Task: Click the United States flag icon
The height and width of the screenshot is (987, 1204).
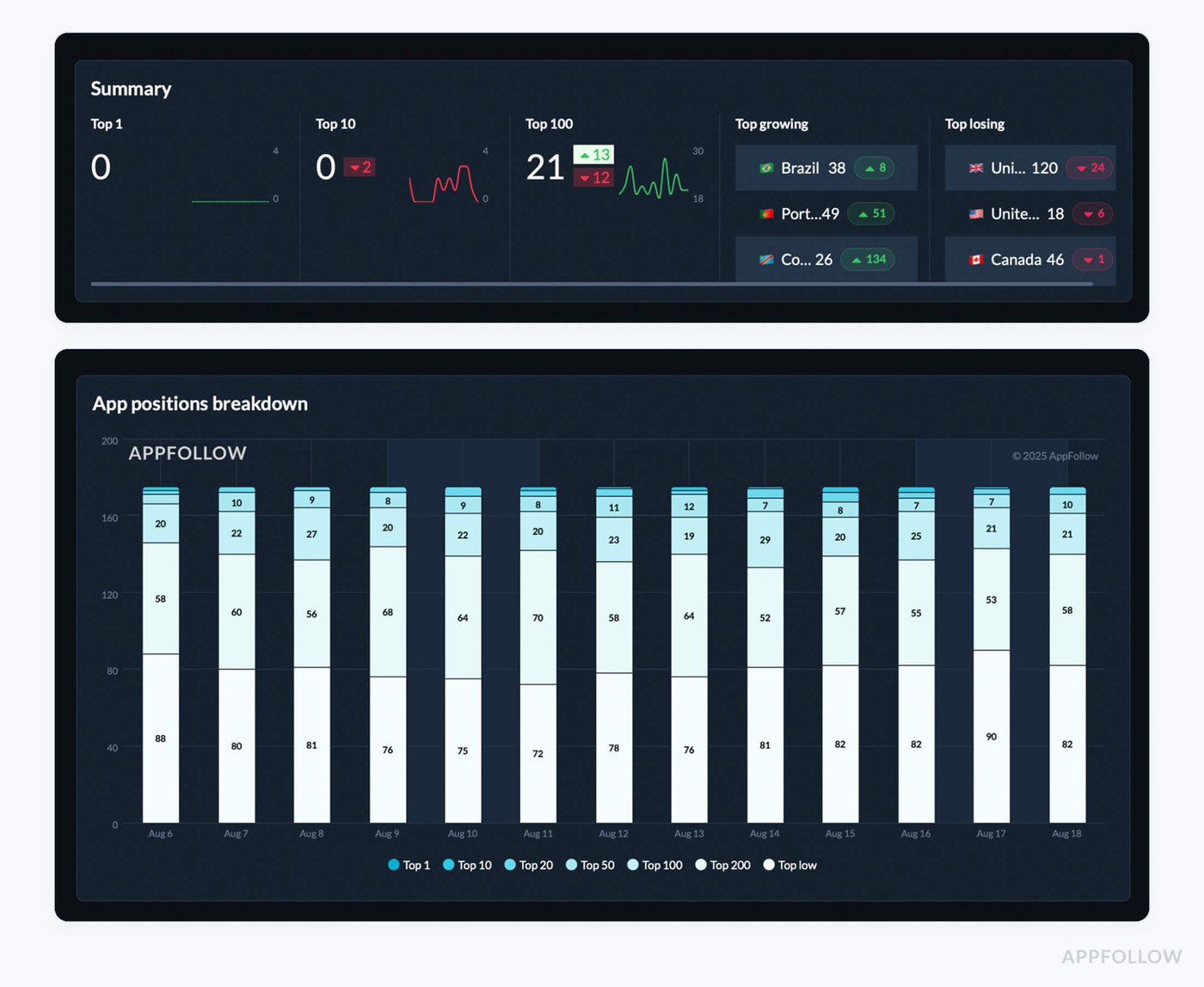Action: (x=975, y=214)
